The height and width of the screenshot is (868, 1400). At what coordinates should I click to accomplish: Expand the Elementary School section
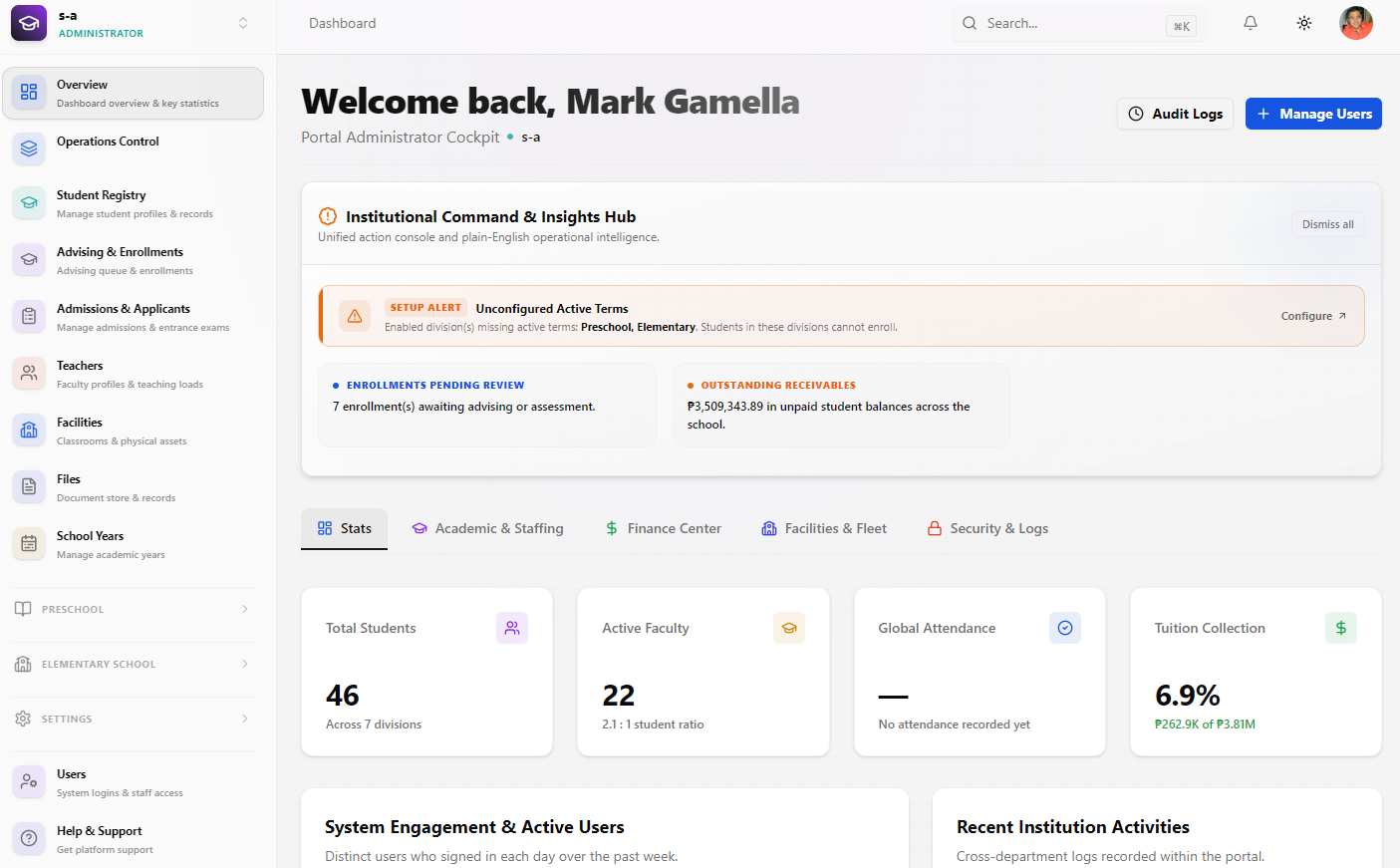(133, 664)
